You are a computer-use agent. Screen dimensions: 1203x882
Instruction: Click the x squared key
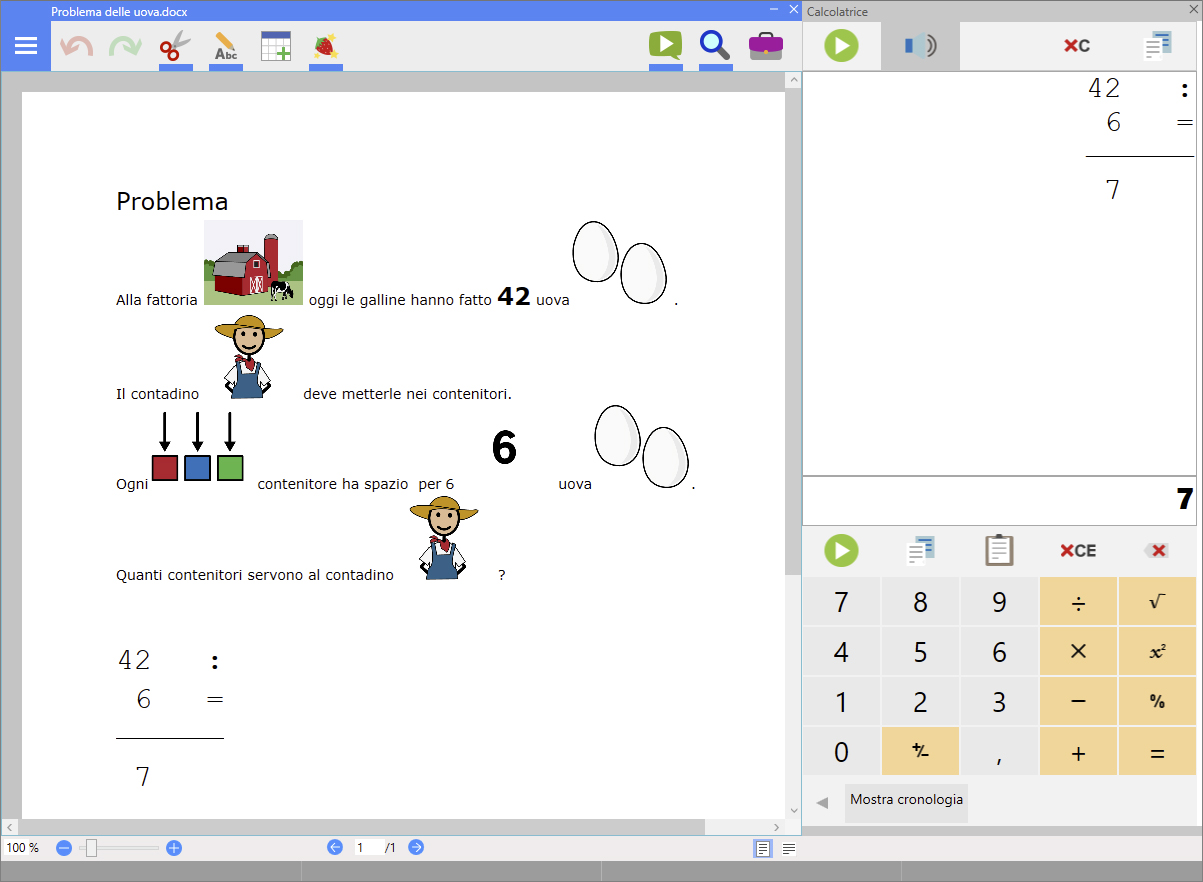coord(1157,651)
